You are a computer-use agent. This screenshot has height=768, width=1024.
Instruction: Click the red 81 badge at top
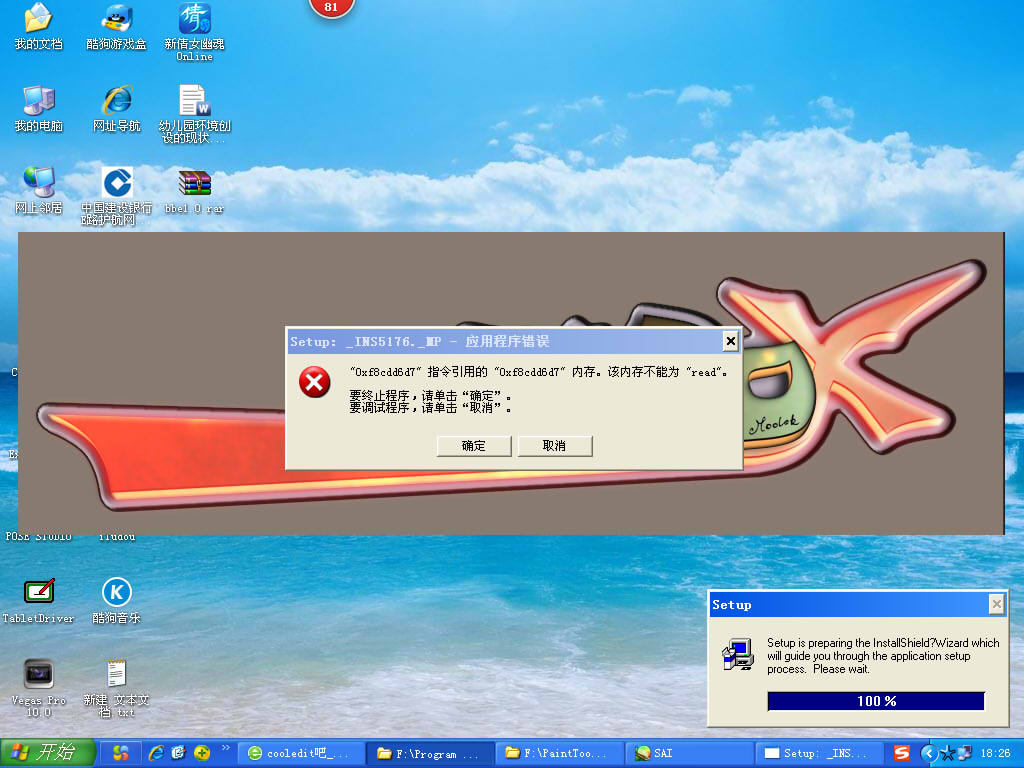click(331, 8)
